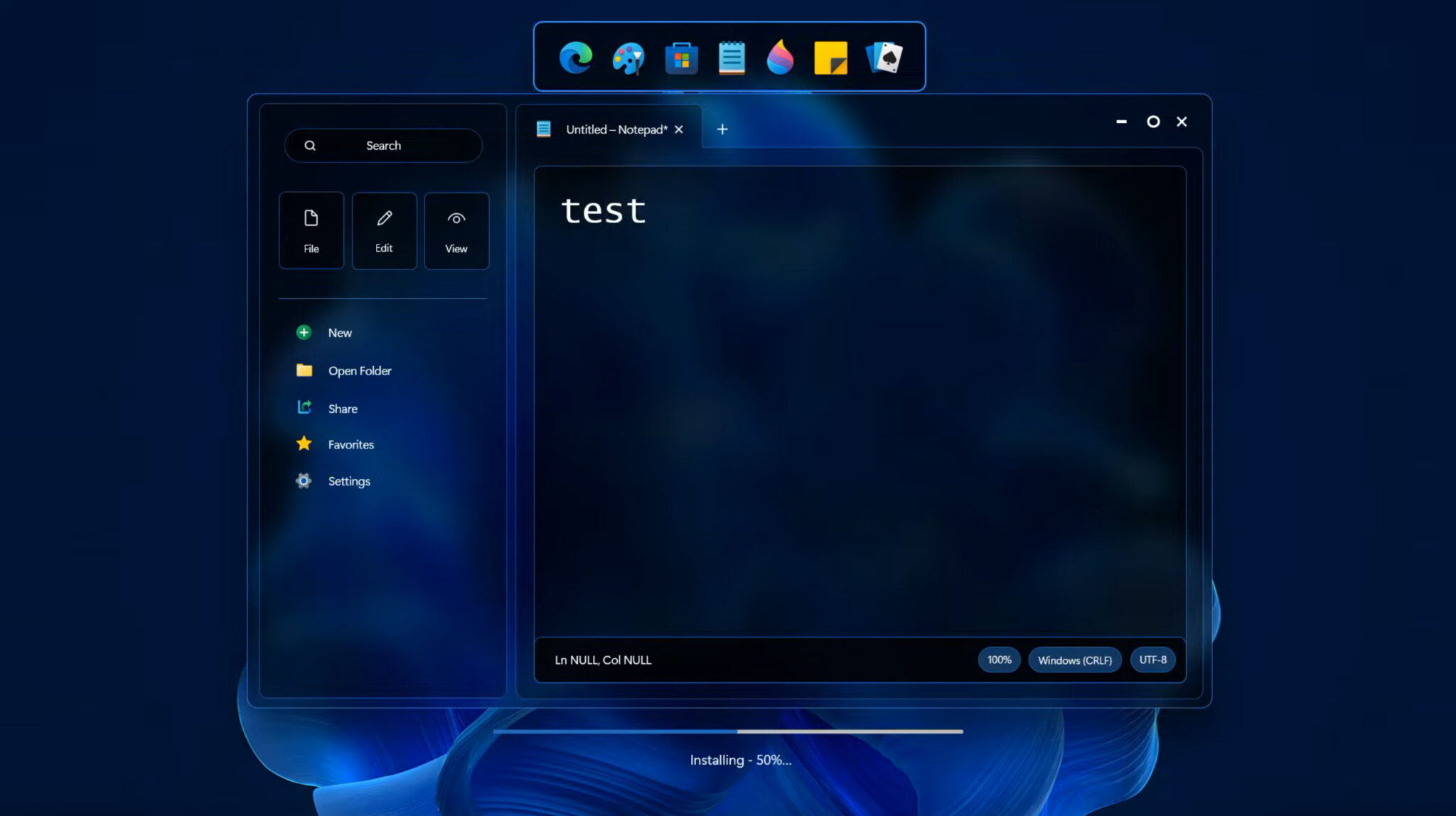
Task: Click Share in the sidebar
Action: (342, 409)
